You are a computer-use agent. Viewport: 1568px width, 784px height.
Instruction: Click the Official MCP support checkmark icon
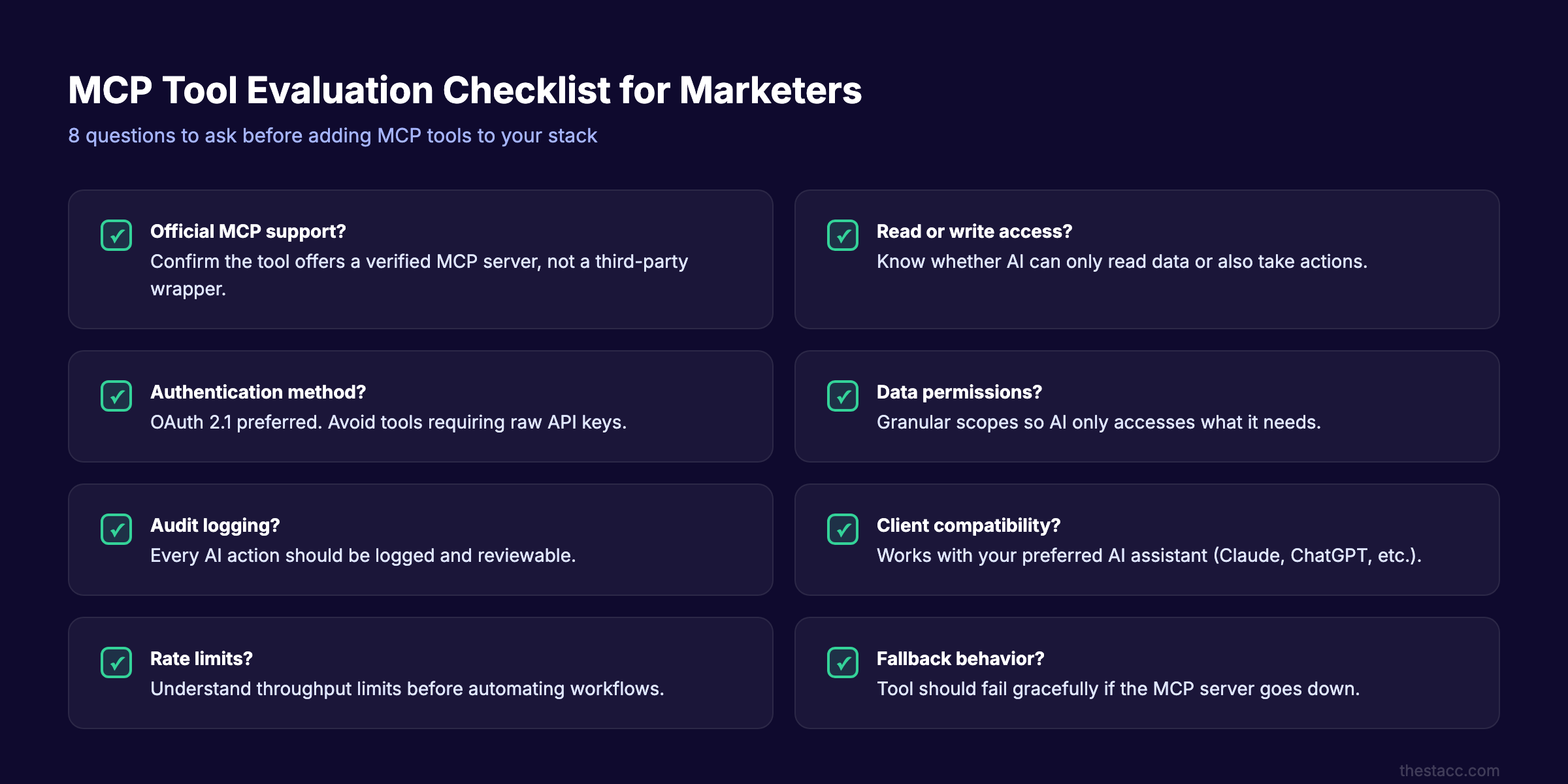click(x=116, y=235)
